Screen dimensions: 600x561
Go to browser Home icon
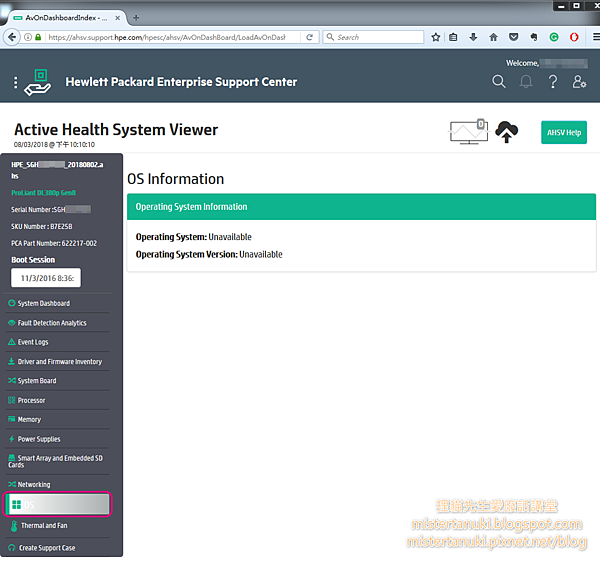[x=494, y=37]
